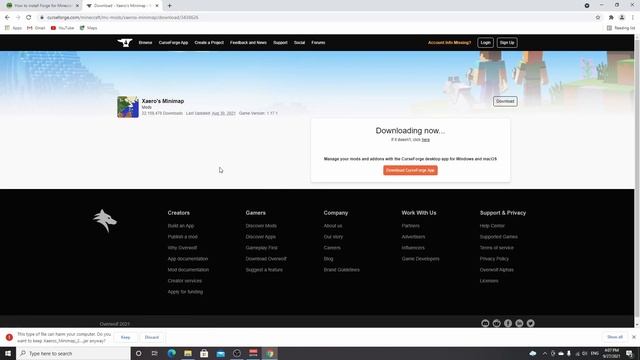Click the address bar URL field

[x=314, y=18]
